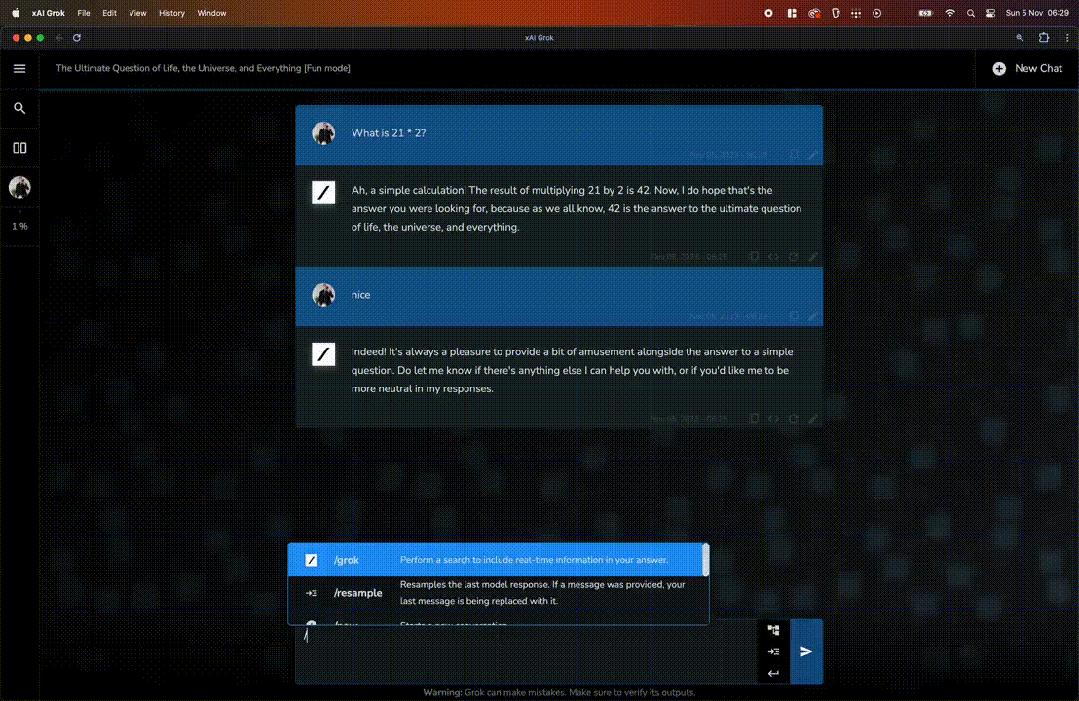1079x701 pixels.
Task: Edit the "Ah, a simple calculation" response
Action: coord(813,257)
